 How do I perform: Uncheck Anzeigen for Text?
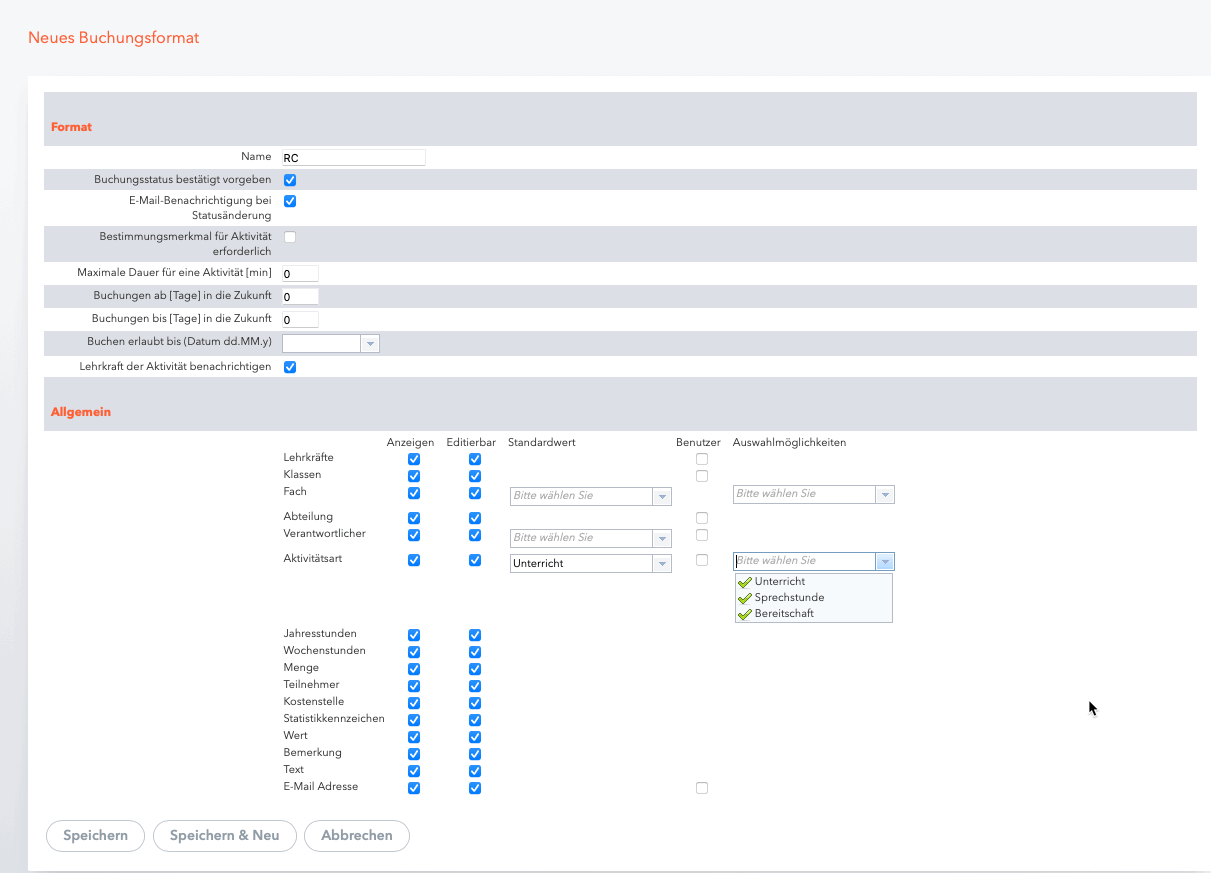(x=414, y=771)
